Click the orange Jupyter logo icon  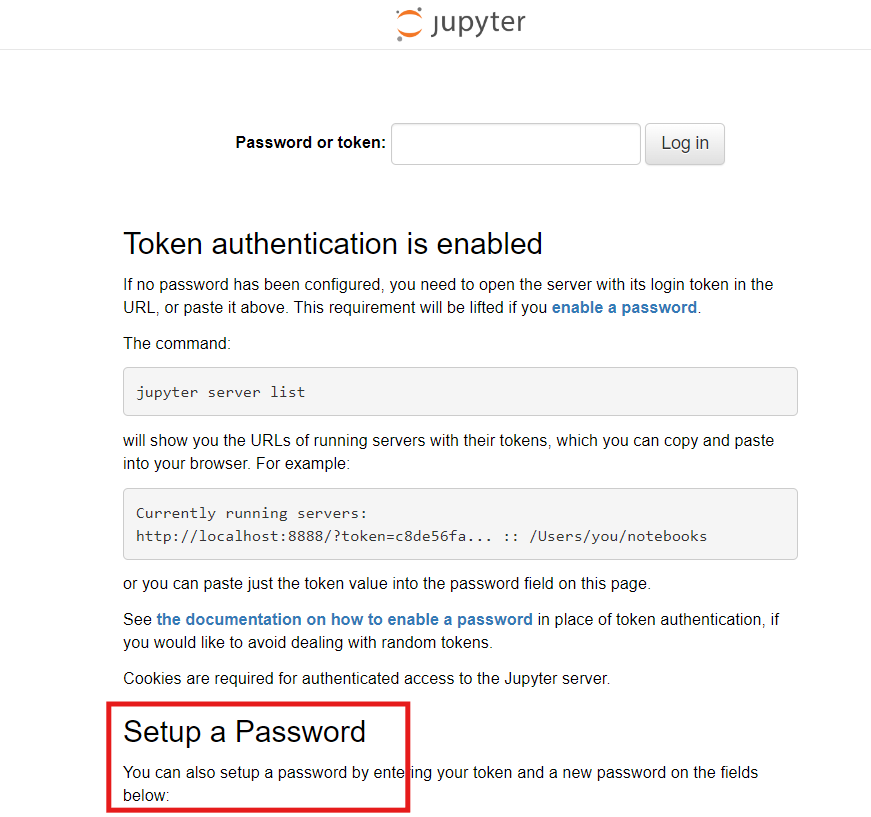[x=409, y=24]
